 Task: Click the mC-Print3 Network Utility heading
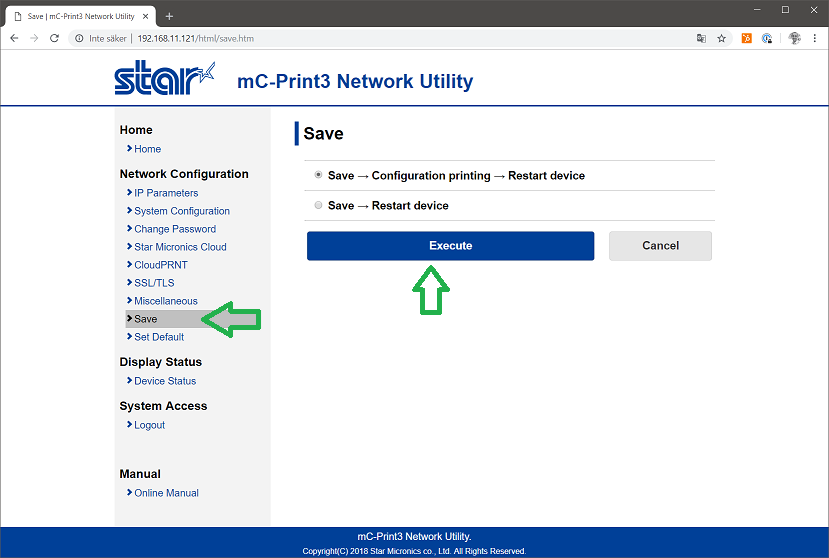tap(355, 81)
